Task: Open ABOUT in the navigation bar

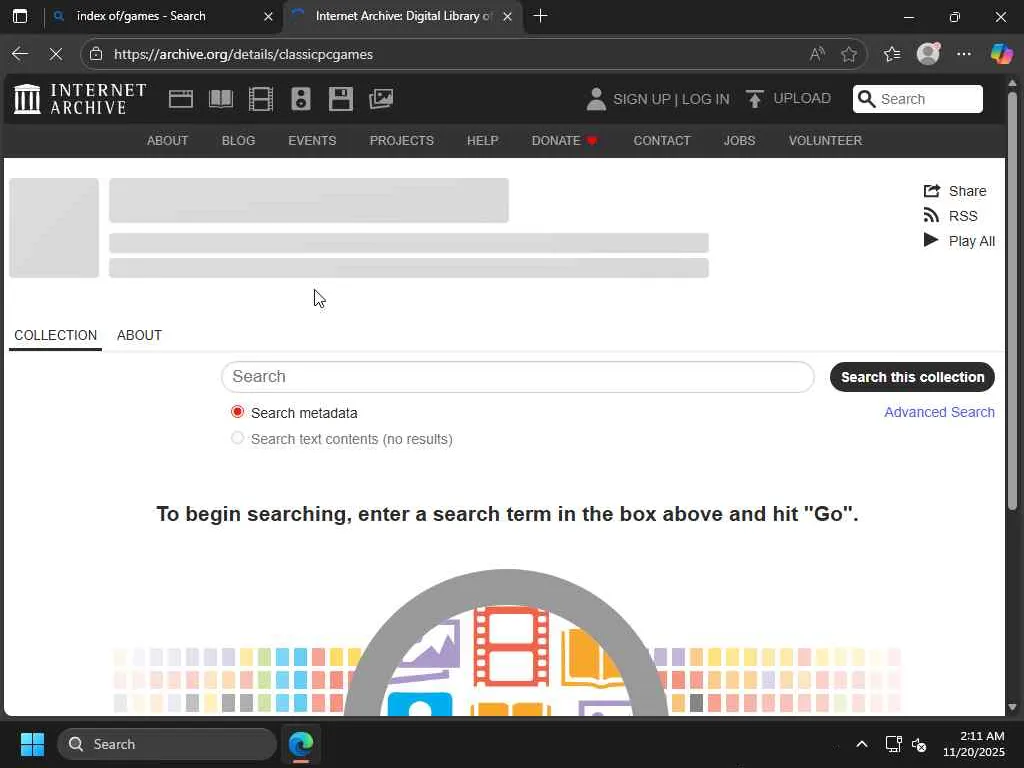Action: (167, 140)
